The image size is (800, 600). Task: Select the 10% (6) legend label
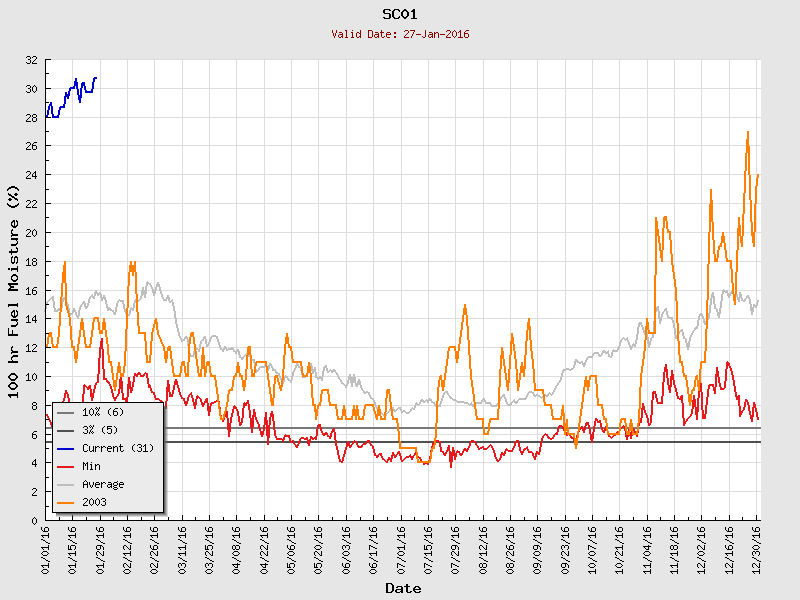[x=103, y=412]
